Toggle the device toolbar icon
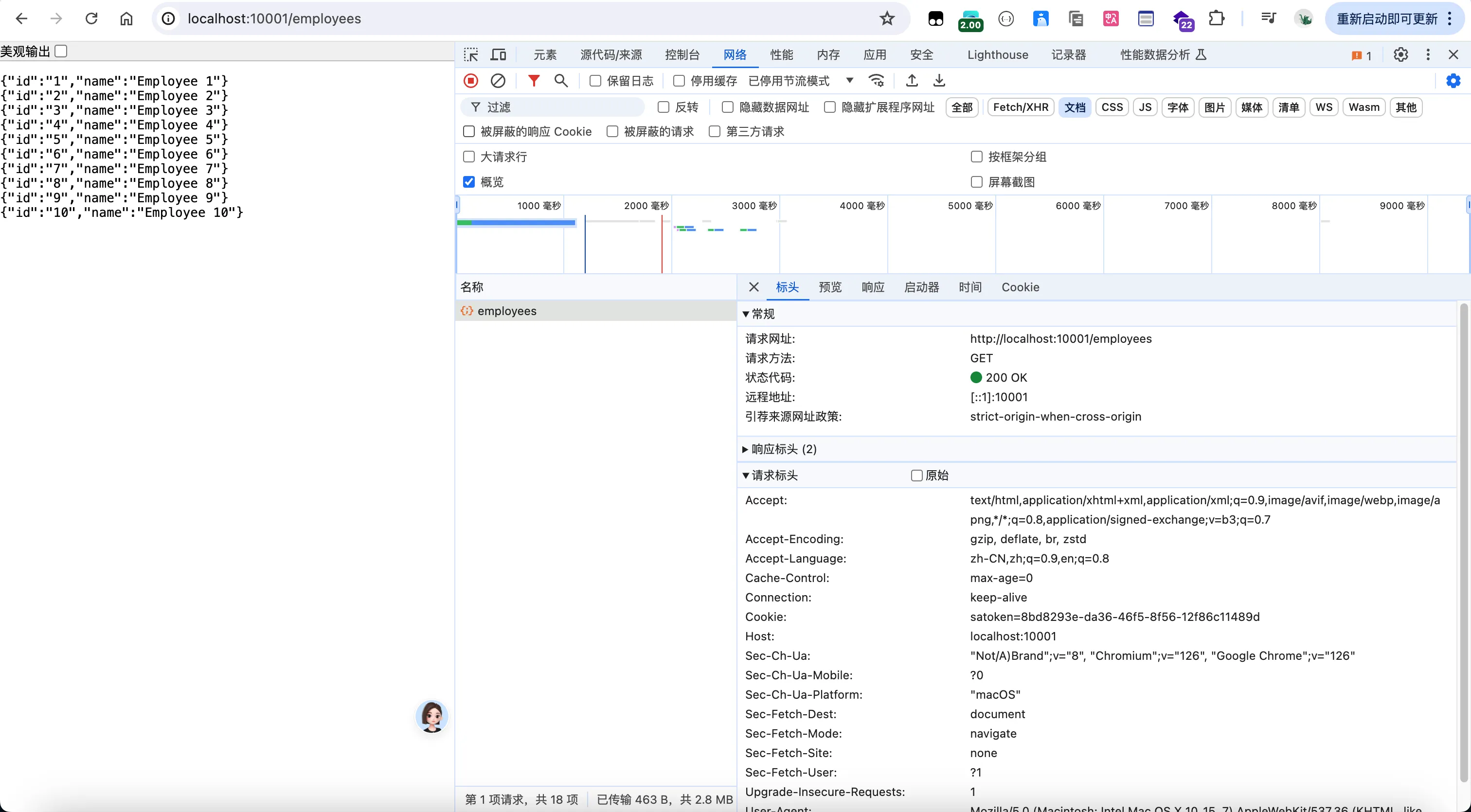Image resolution: width=1471 pixels, height=812 pixels. point(499,55)
